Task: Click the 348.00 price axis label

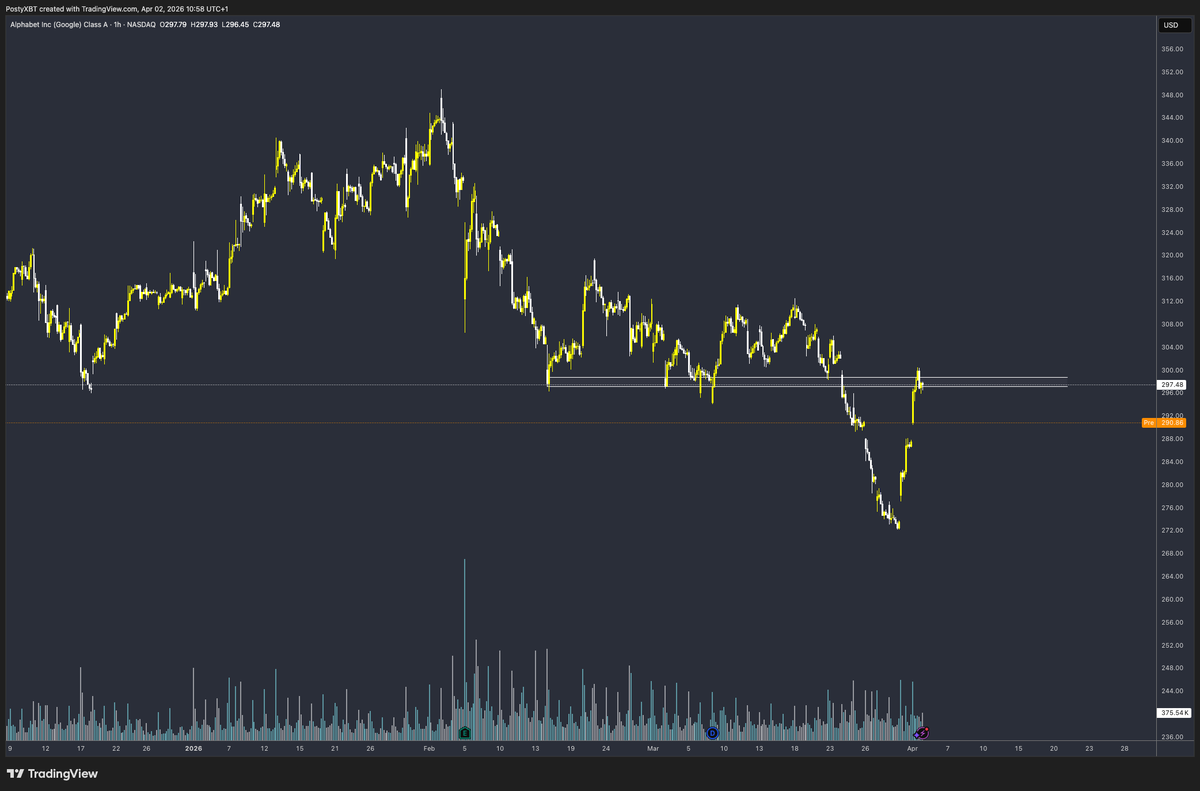Action: (1172, 95)
